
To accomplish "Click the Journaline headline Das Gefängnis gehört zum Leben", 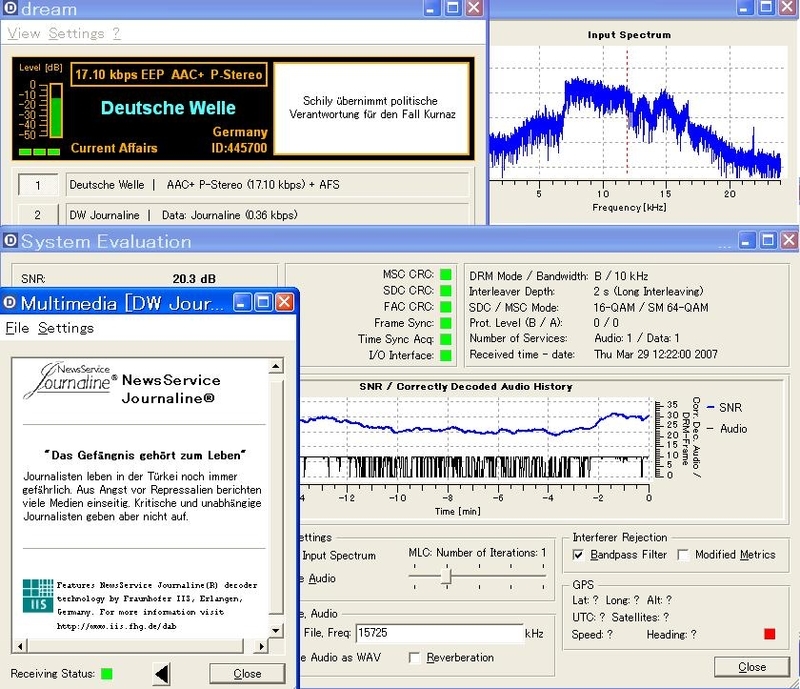I will pyautogui.click(x=145, y=455).
